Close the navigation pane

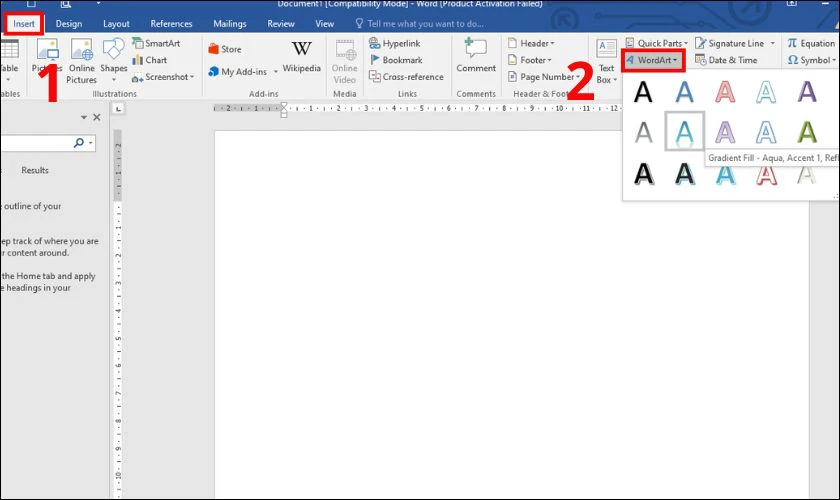(97, 117)
